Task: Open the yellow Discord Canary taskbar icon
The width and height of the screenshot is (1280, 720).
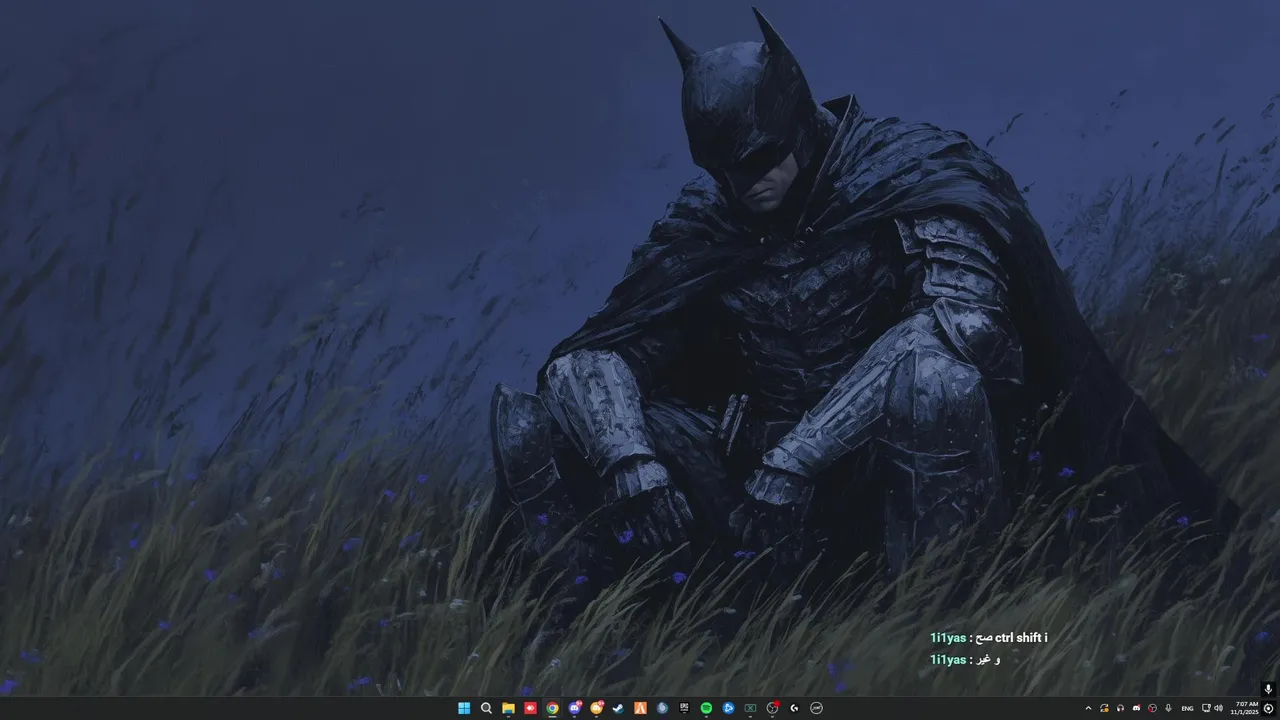Action: tap(596, 708)
